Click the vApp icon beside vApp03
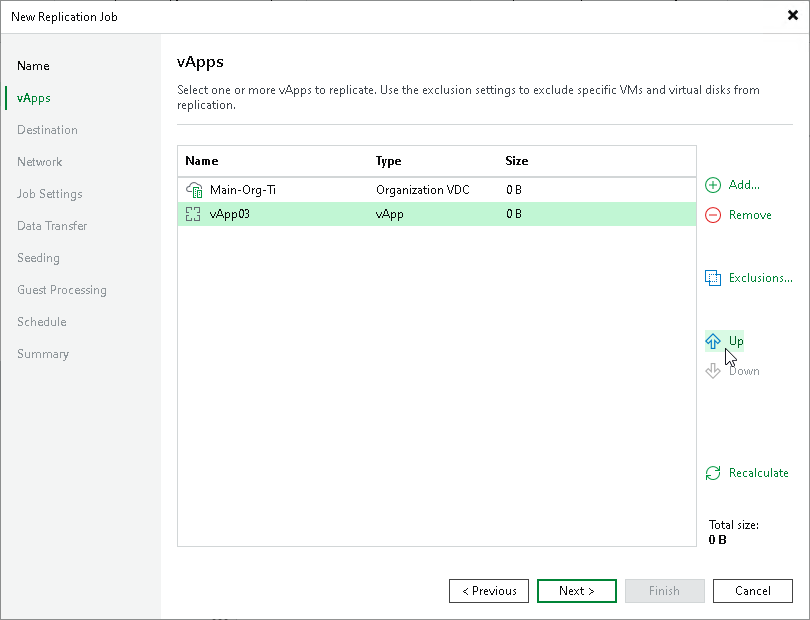The width and height of the screenshot is (810, 620). click(192, 214)
